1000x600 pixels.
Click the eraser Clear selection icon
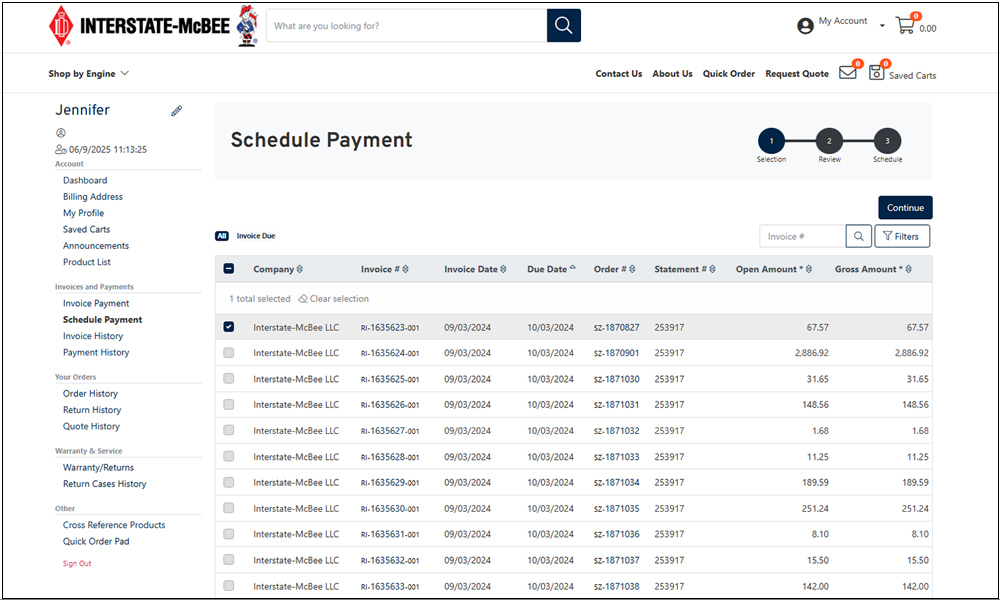point(303,298)
